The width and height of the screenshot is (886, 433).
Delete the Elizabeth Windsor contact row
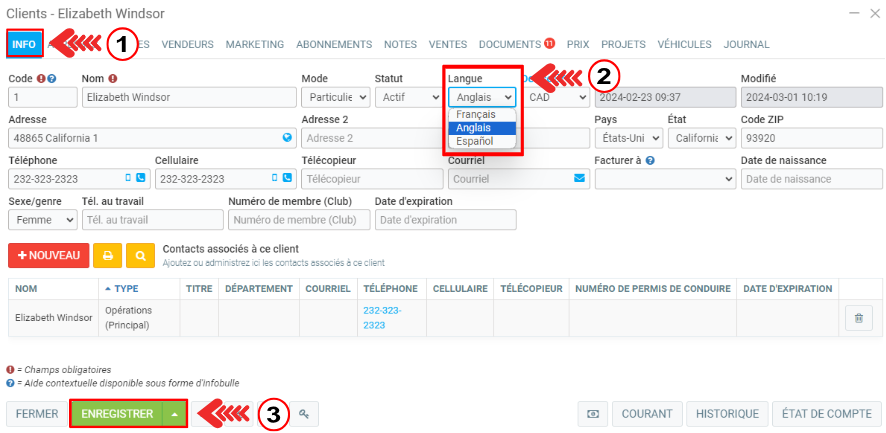pyautogui.click(x=858, y=318)
